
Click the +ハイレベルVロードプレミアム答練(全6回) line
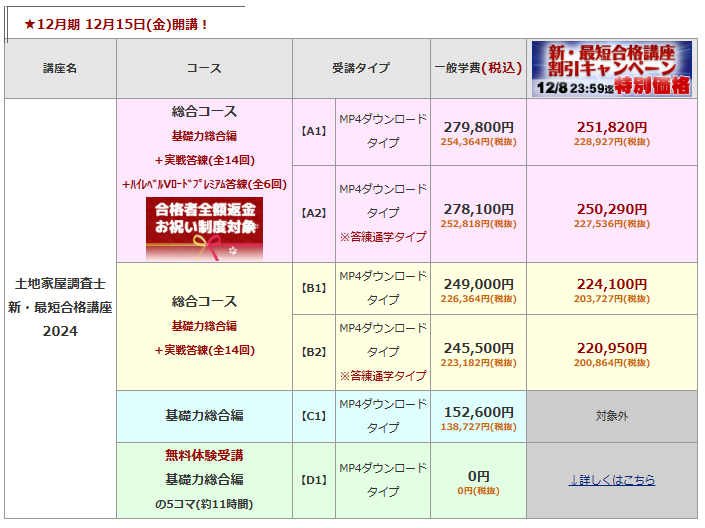click(x=204, y=184)
